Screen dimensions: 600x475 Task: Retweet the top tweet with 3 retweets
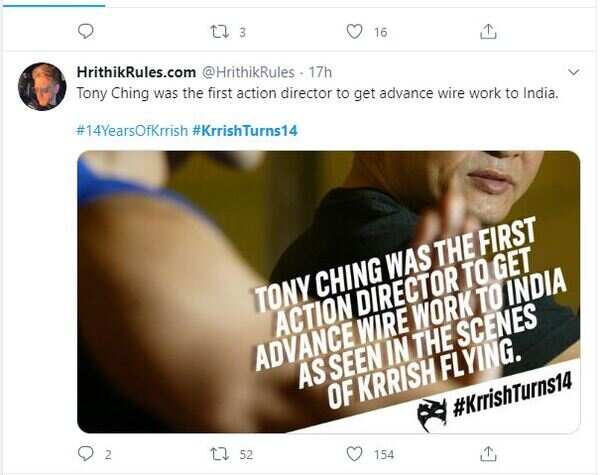point(219,32)
